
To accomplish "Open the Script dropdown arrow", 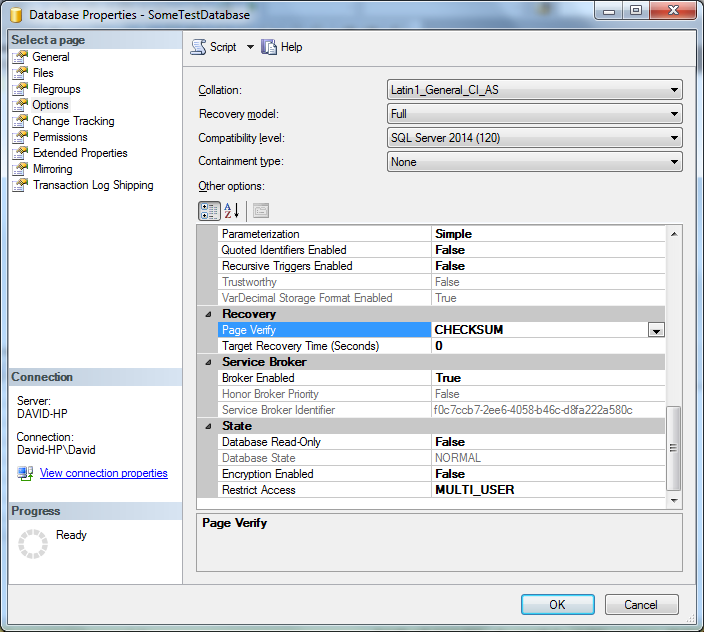I will coord(250,47).
